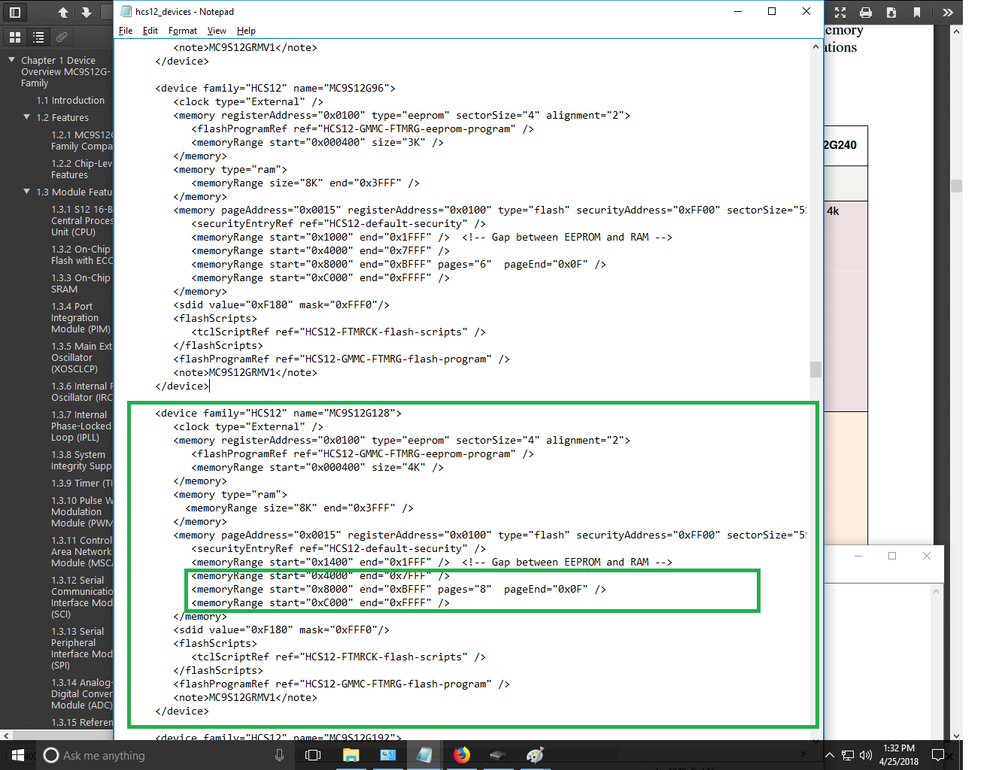The height and width of the screenshot is (770, 999).
Task: Open Notepad from the taskbar
Action: [424, 755]
